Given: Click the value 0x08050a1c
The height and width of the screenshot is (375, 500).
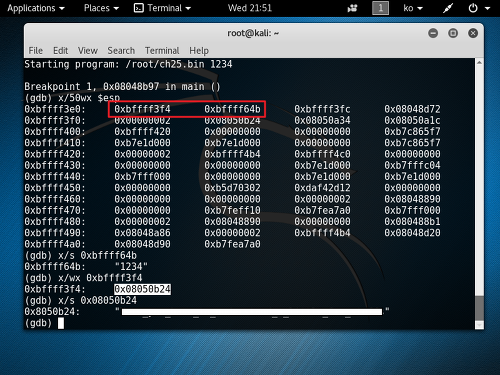Looking at the screenshot, I should click(412, 120).
